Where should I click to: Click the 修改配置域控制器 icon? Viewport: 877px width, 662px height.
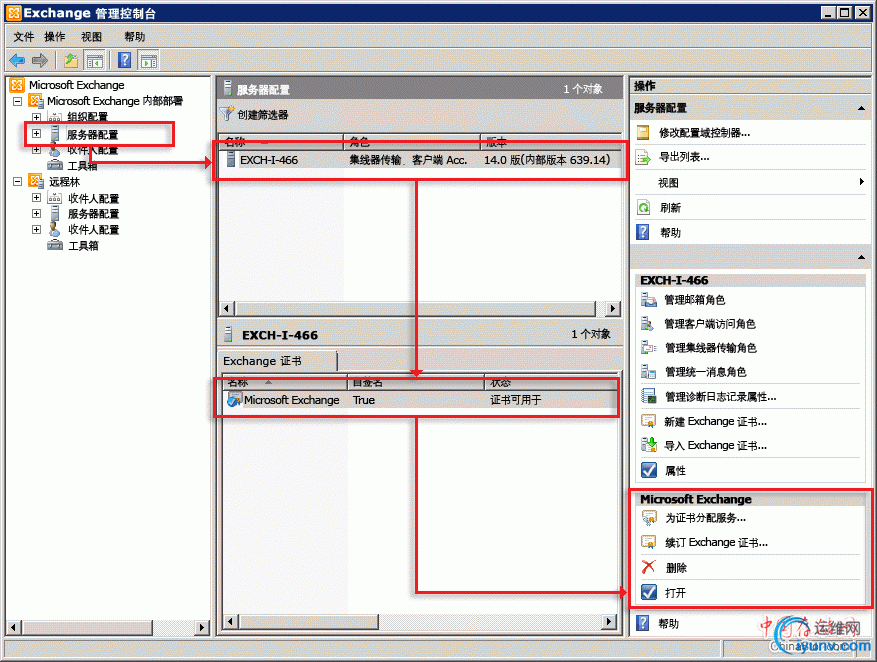click(x=643, y=133)
